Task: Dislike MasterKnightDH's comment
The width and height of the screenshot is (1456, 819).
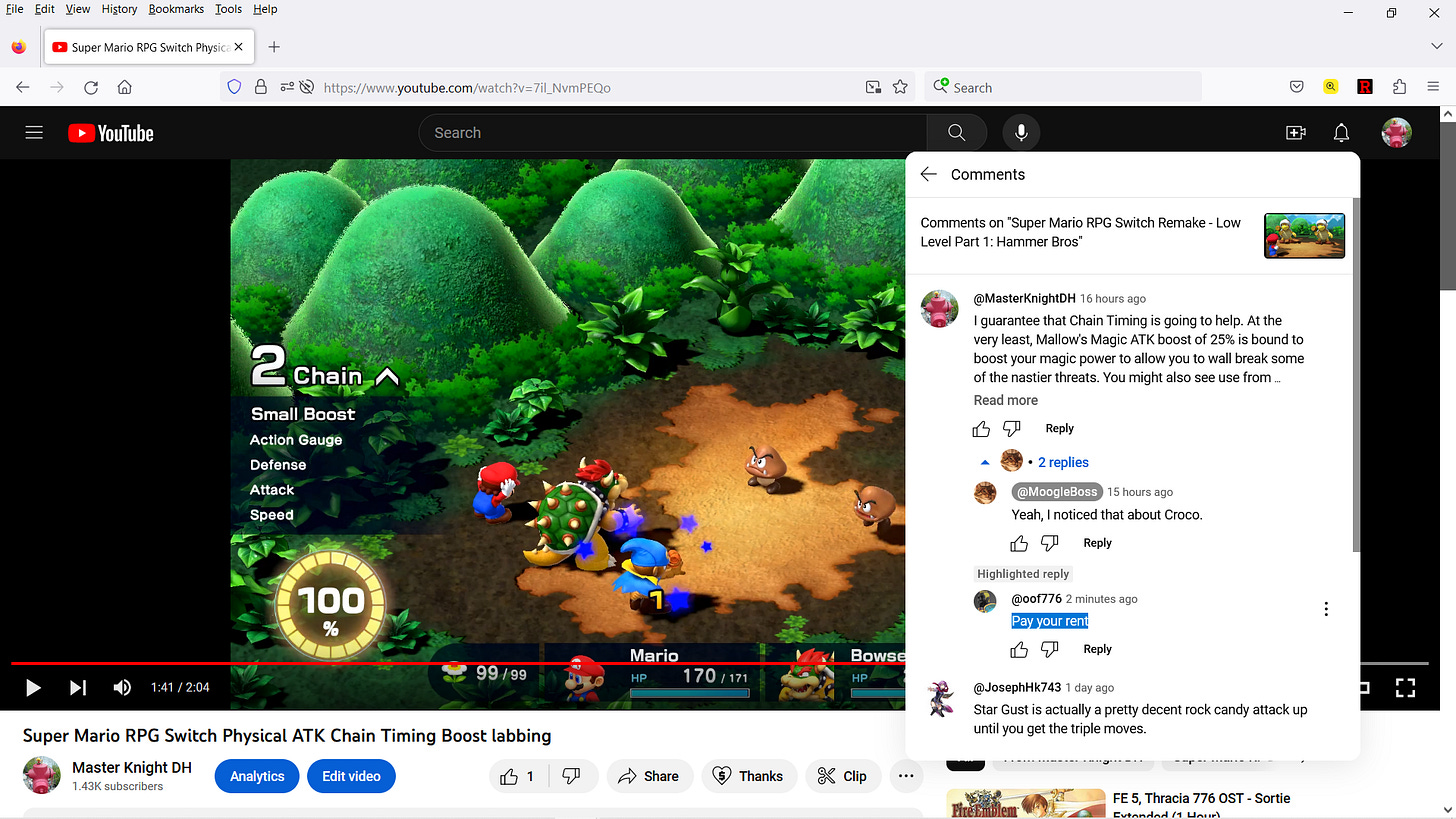Action: pyautogui.click(x=1012, y=429)
